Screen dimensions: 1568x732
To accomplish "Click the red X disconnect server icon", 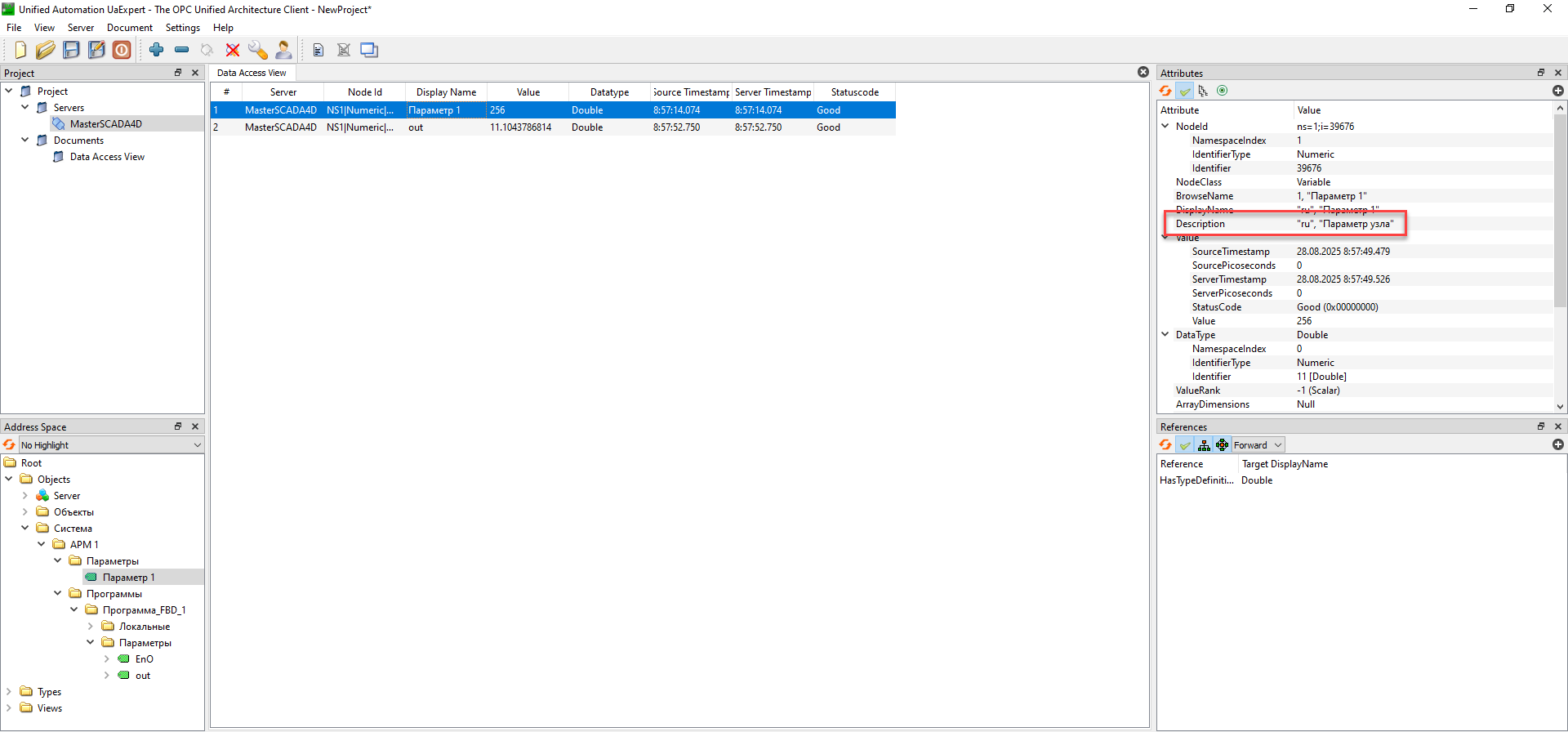I will (x=233, y=50).
